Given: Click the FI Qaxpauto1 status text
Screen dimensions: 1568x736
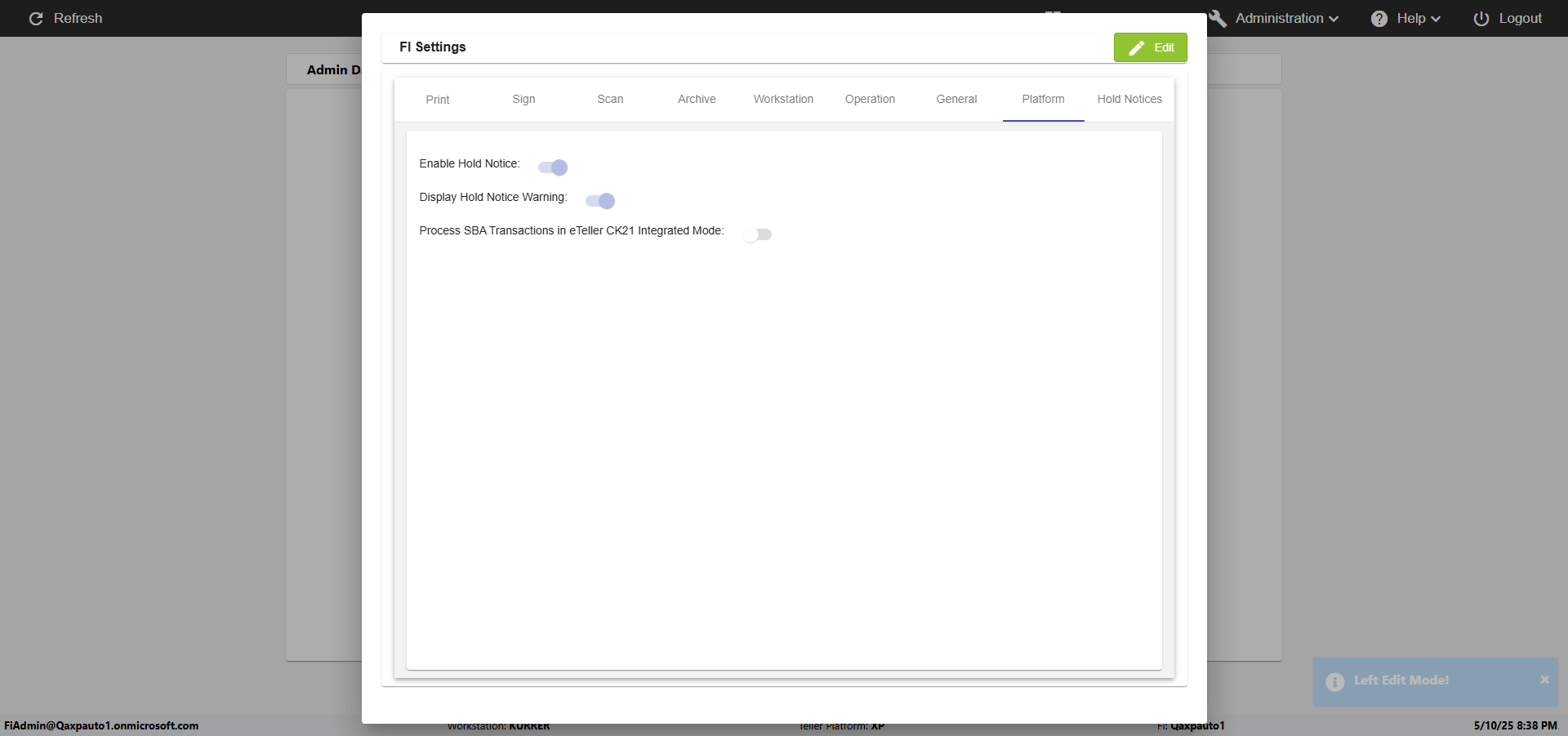Looking at the screenshot, I should click(1191, 725).
